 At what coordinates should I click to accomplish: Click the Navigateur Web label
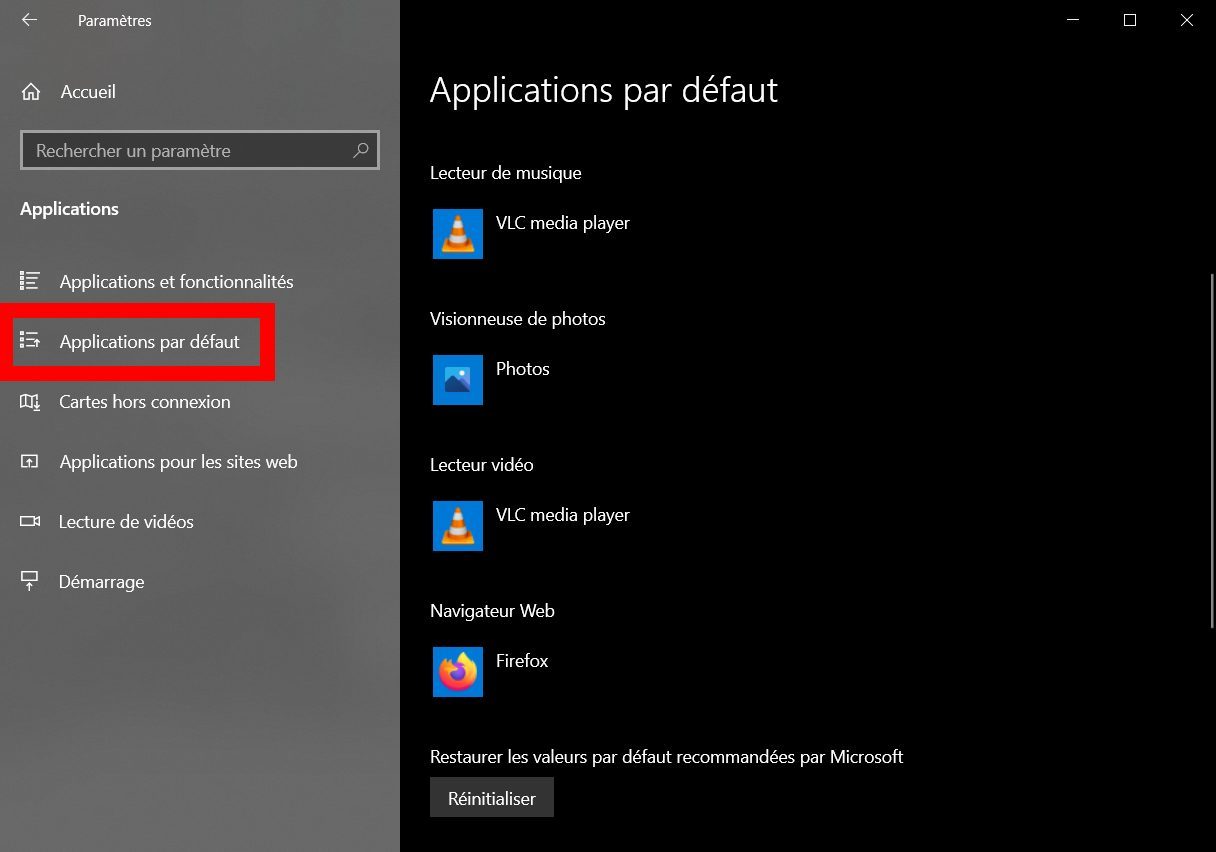tap(492, 611)
